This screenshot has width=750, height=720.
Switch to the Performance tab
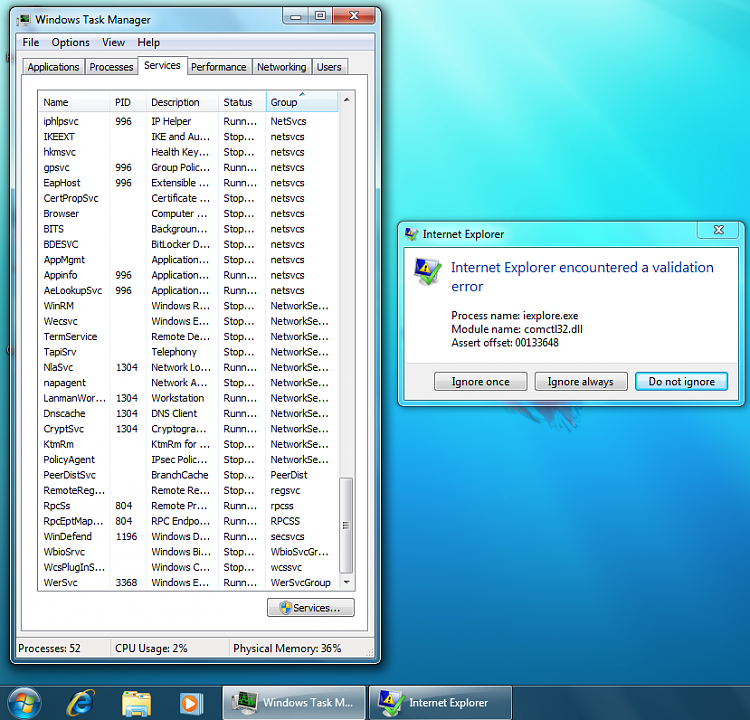[219, 67]
